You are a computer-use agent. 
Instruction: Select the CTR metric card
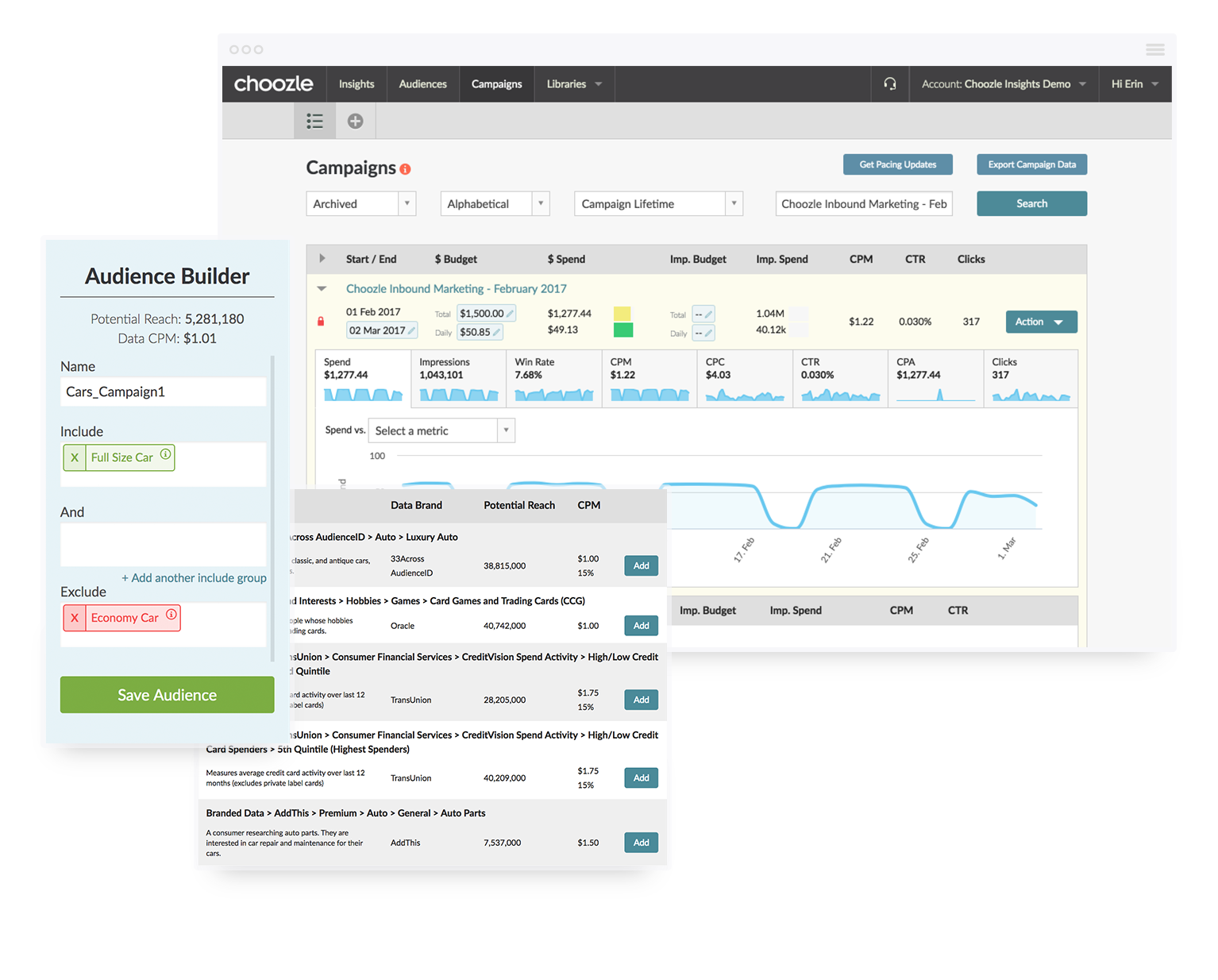[x=840, y=379]
